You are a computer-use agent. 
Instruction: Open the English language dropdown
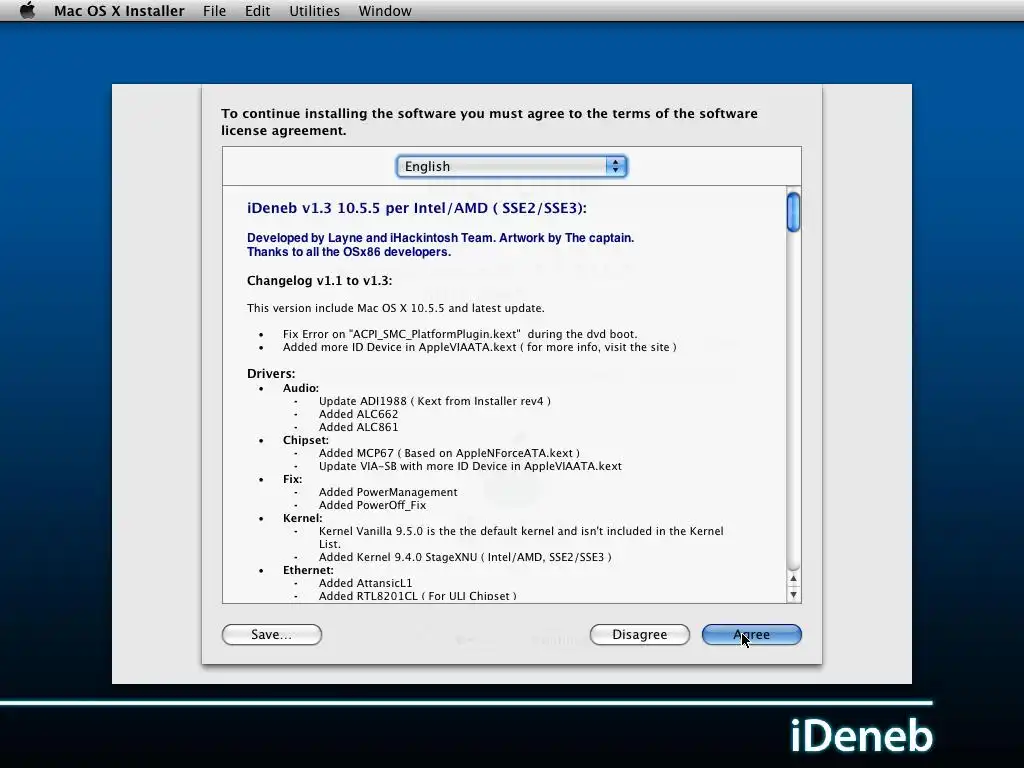coord(511,167)
